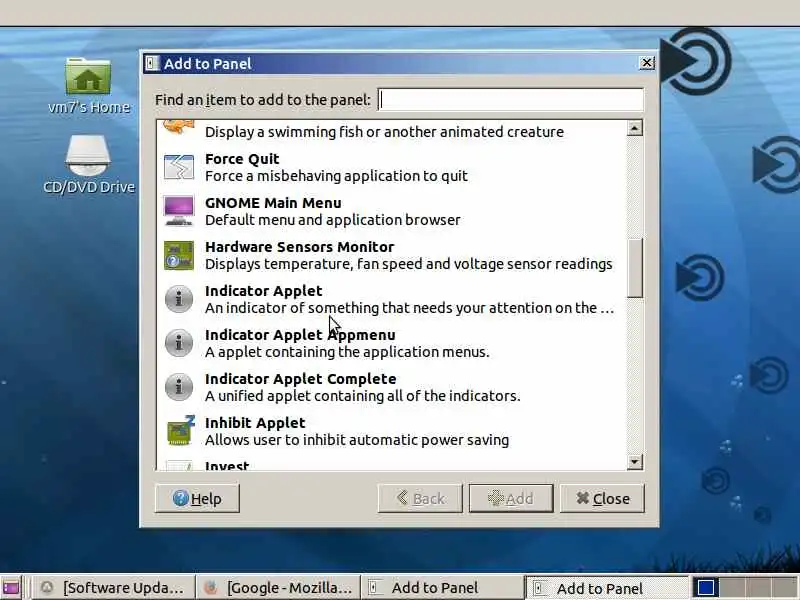Click the list scrollbar up arrow

pyautogui.click(x=634, y=128)
